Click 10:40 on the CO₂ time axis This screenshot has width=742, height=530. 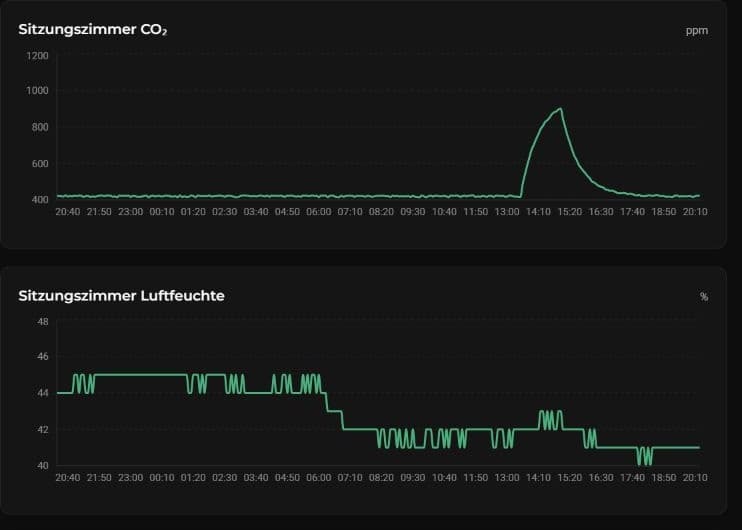444,212
